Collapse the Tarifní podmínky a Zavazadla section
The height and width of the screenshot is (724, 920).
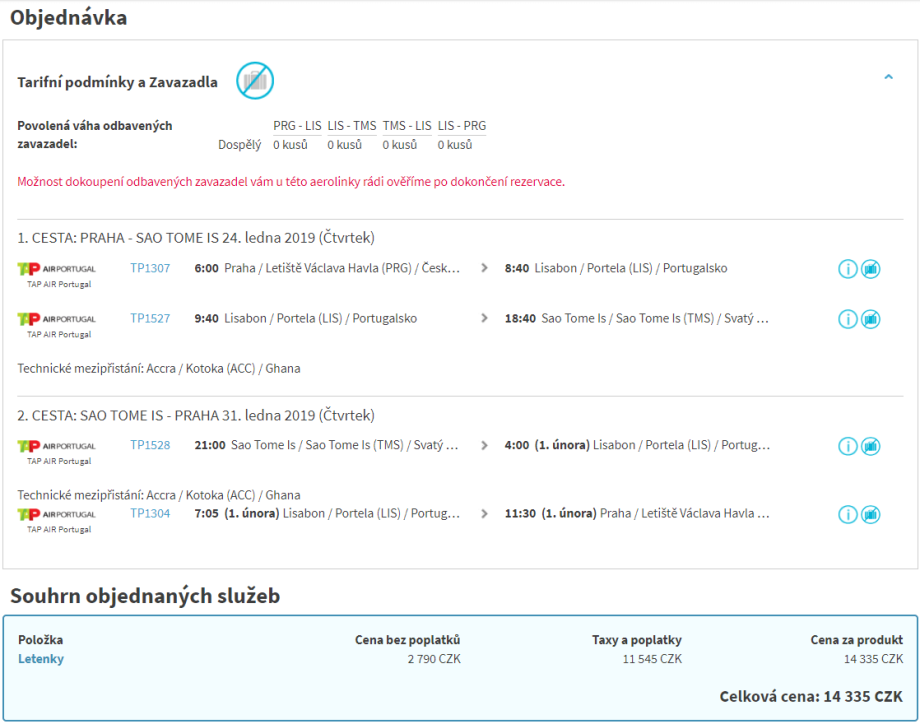coord(888,77)
